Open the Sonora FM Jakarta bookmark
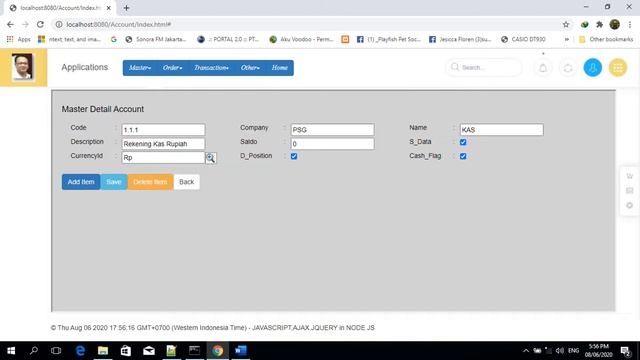The height and width of the screenshot is (360, 640). pyautogui.click(x=156, y=39)
